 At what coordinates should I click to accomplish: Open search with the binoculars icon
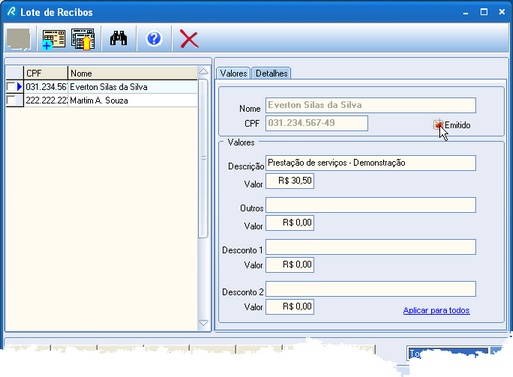(118, 38)
